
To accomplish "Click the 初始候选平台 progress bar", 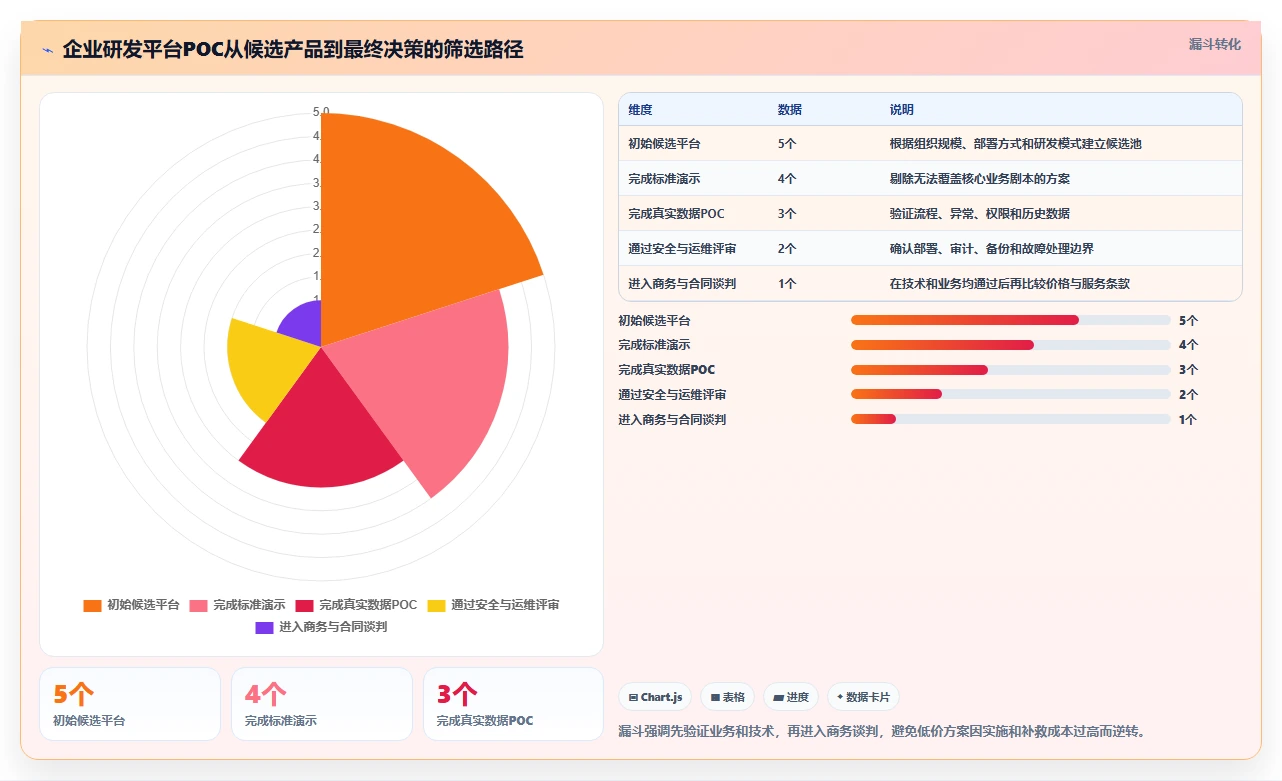I will coord(1010,320).
